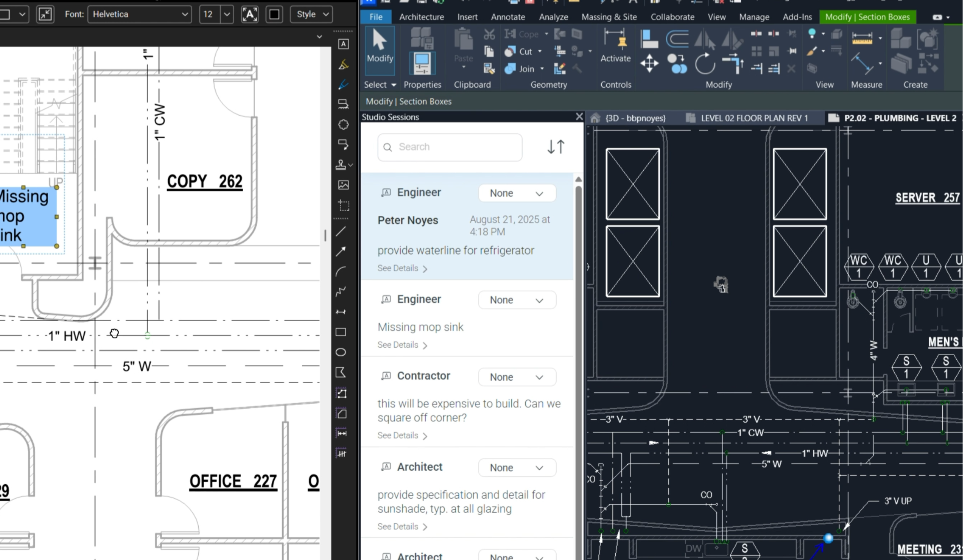This screenshot has height=560, width=963.
Task: Select the Missing mop sink text annotation
Action: [28, 216]
